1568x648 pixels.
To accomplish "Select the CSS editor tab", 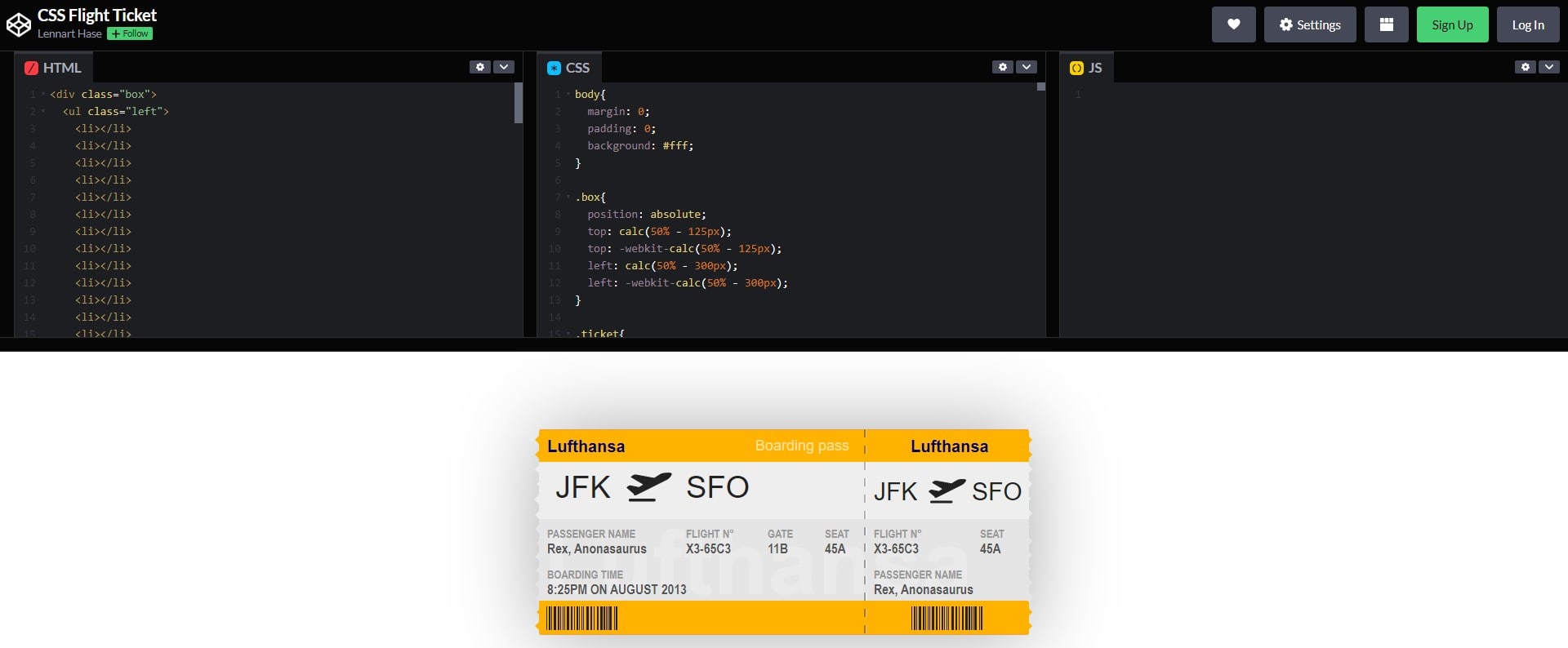I will 568,68.
